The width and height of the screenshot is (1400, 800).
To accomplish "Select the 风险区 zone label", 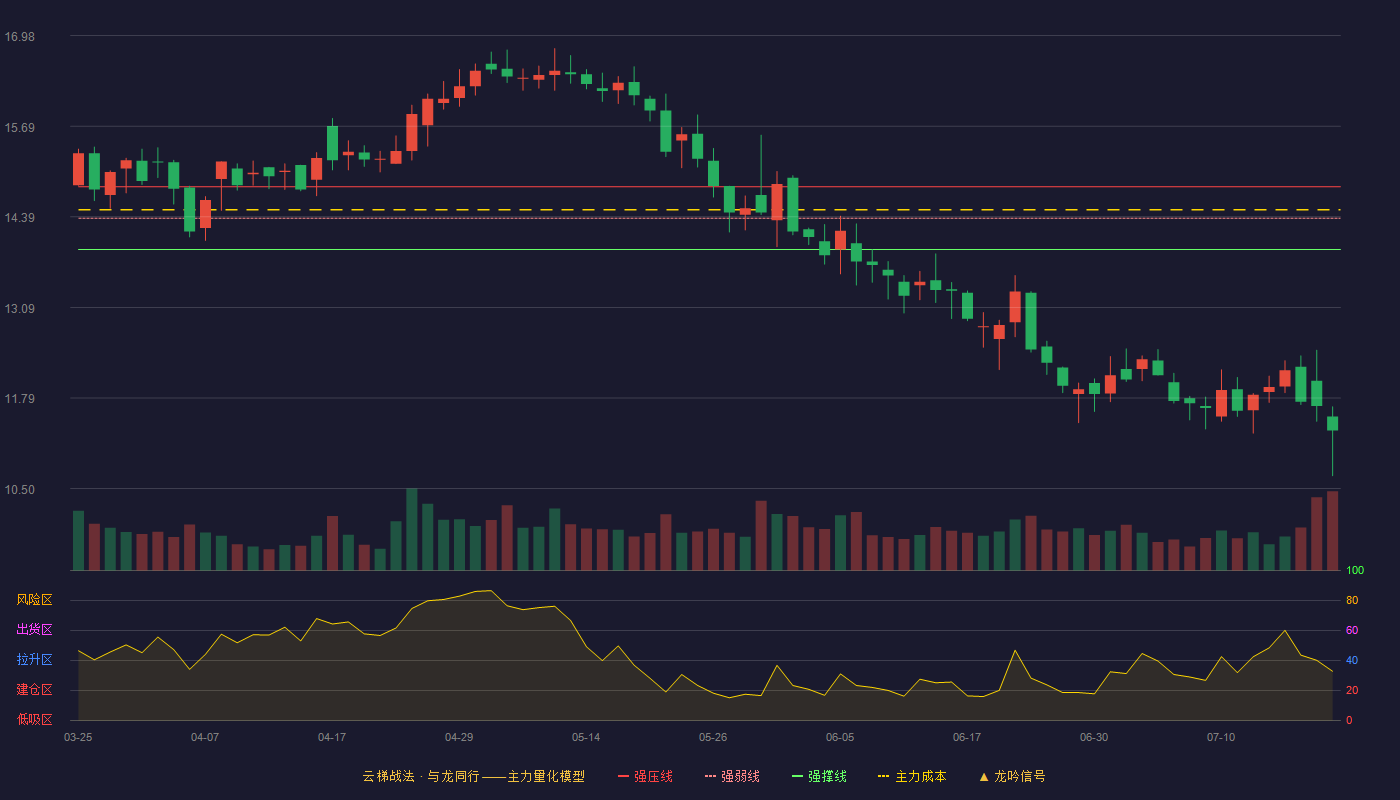I will point(34,600).
